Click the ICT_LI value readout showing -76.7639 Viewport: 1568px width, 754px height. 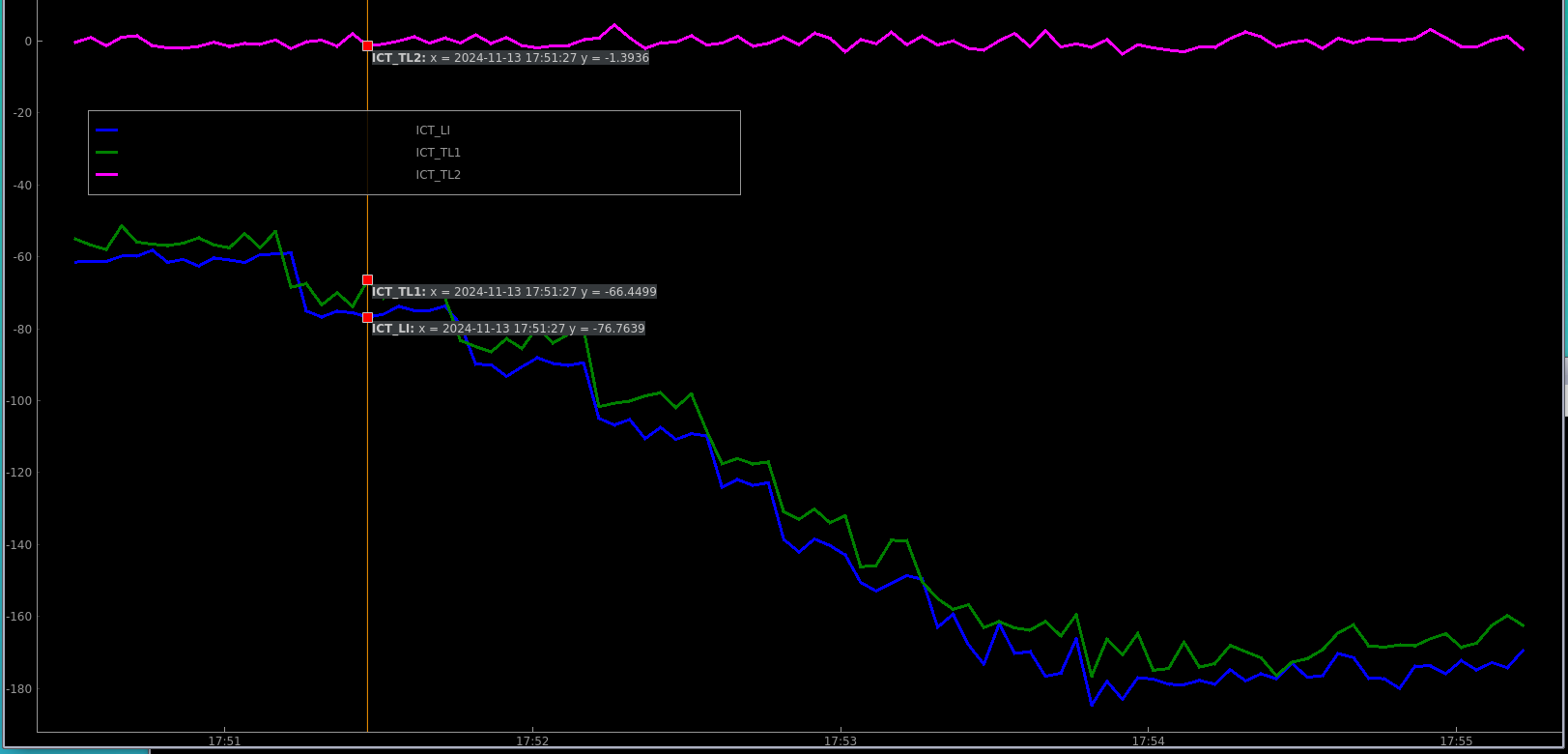pyautogui.click(x=508, y=329)
